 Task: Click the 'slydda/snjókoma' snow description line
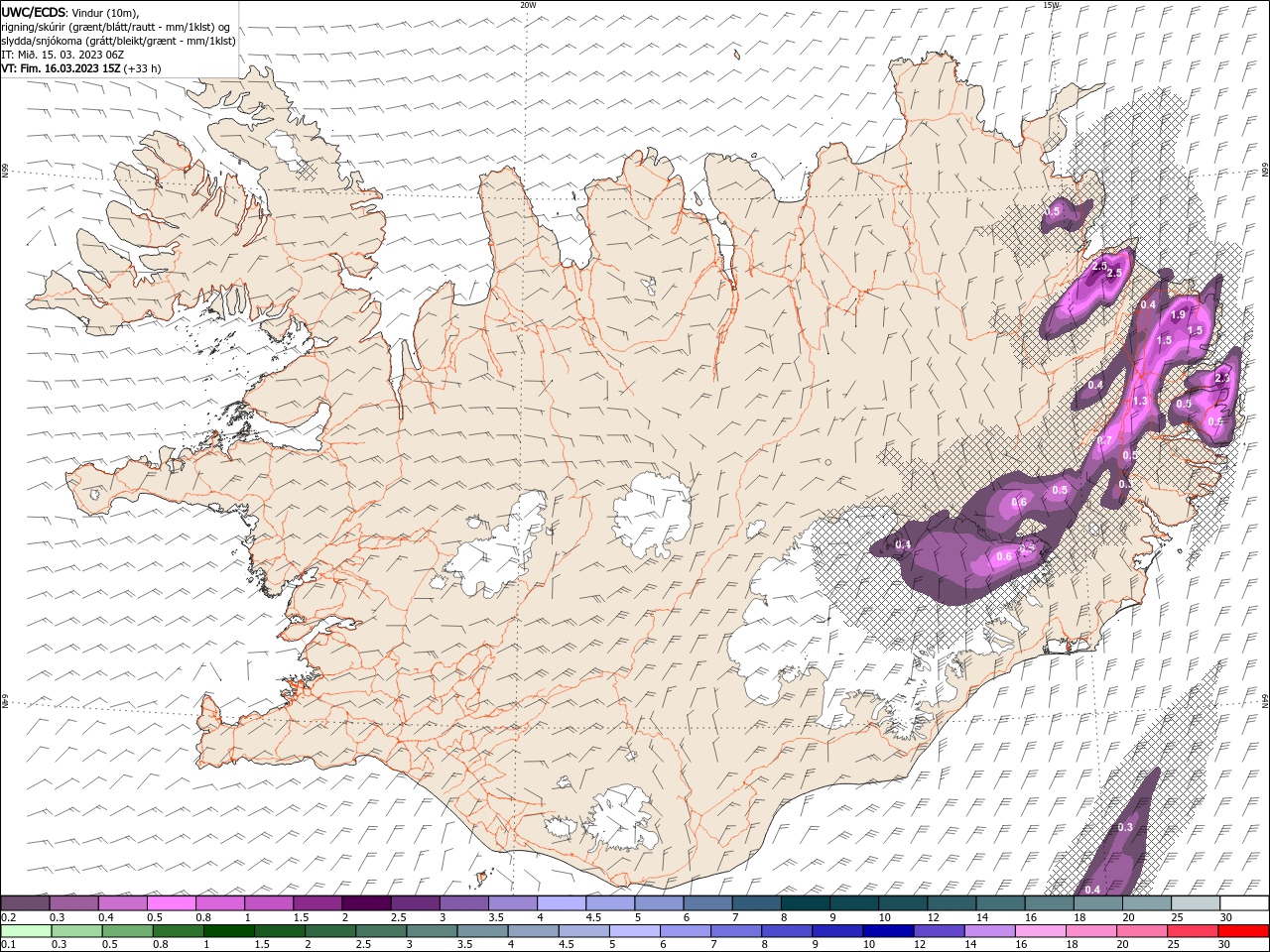click(118, 41)
